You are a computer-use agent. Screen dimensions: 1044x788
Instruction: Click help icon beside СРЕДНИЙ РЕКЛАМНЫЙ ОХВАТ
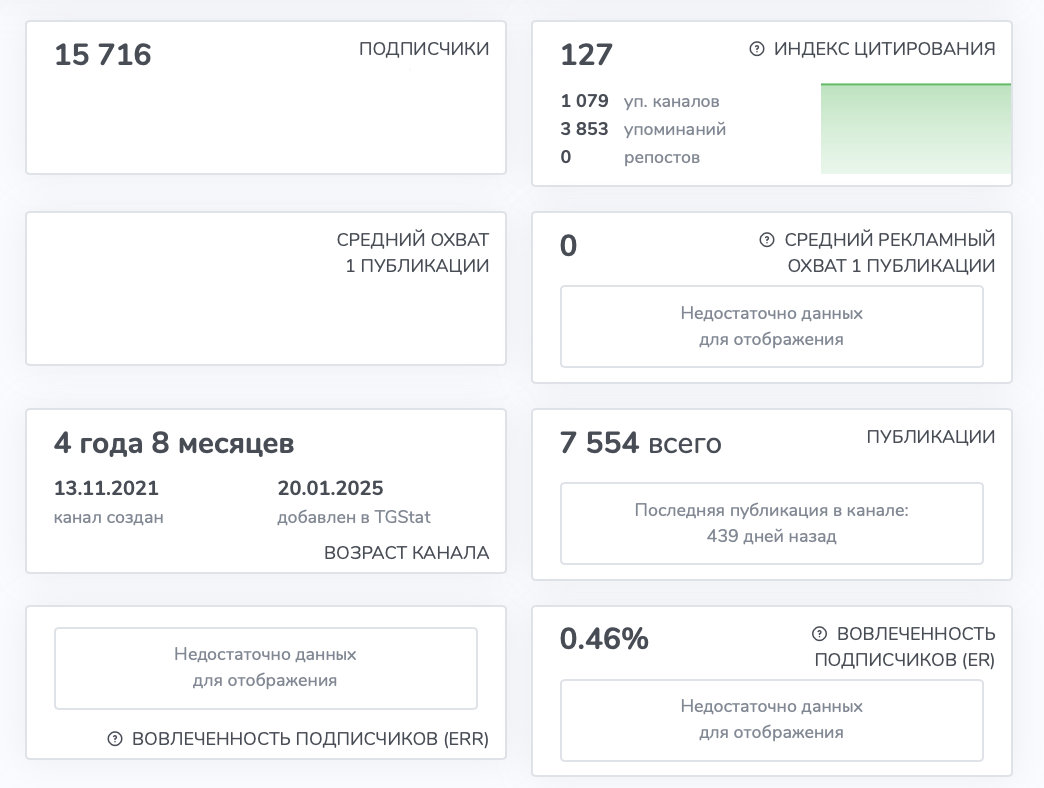tap(766, 240)
